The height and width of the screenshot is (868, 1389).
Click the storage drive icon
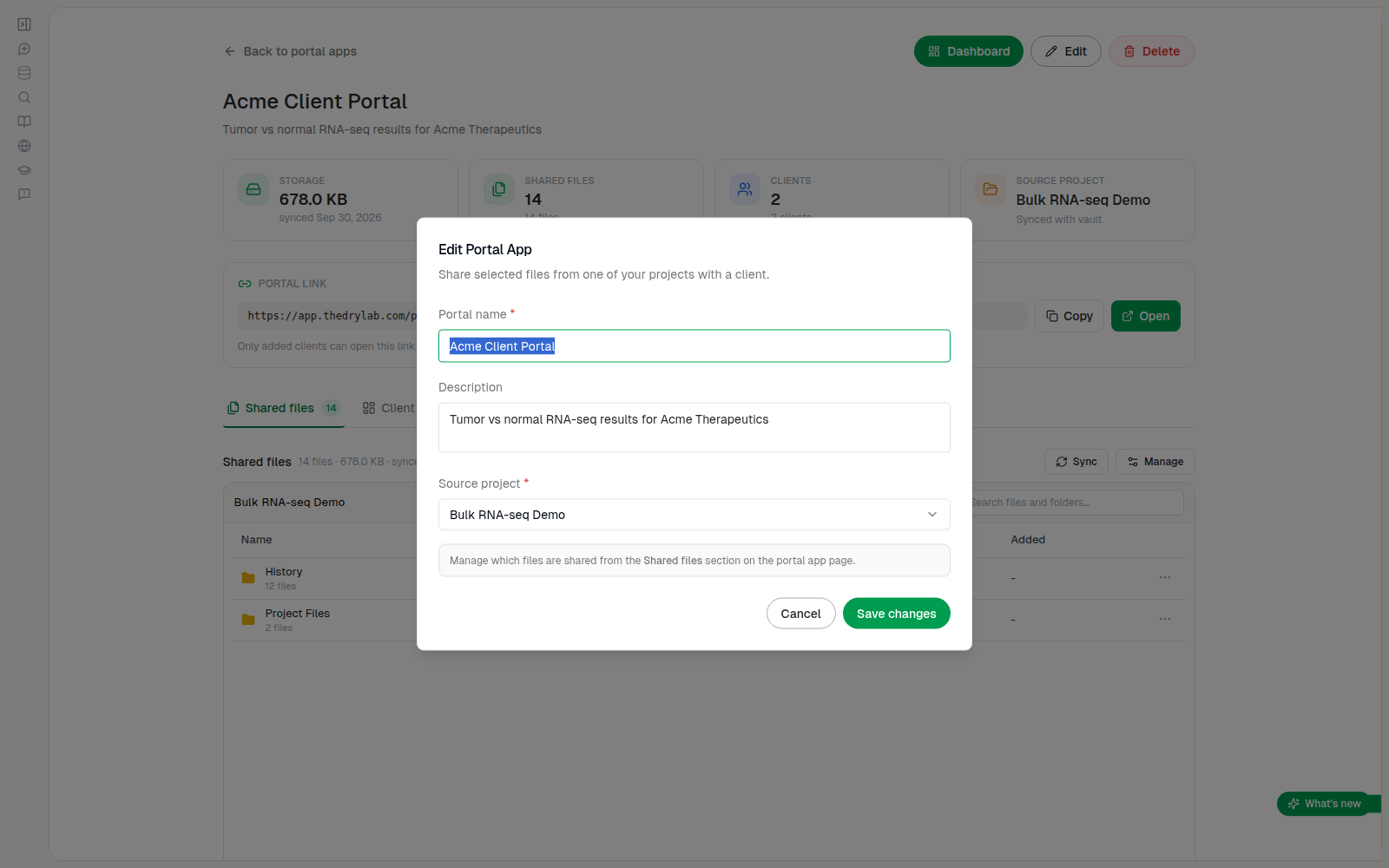[253, 189]
